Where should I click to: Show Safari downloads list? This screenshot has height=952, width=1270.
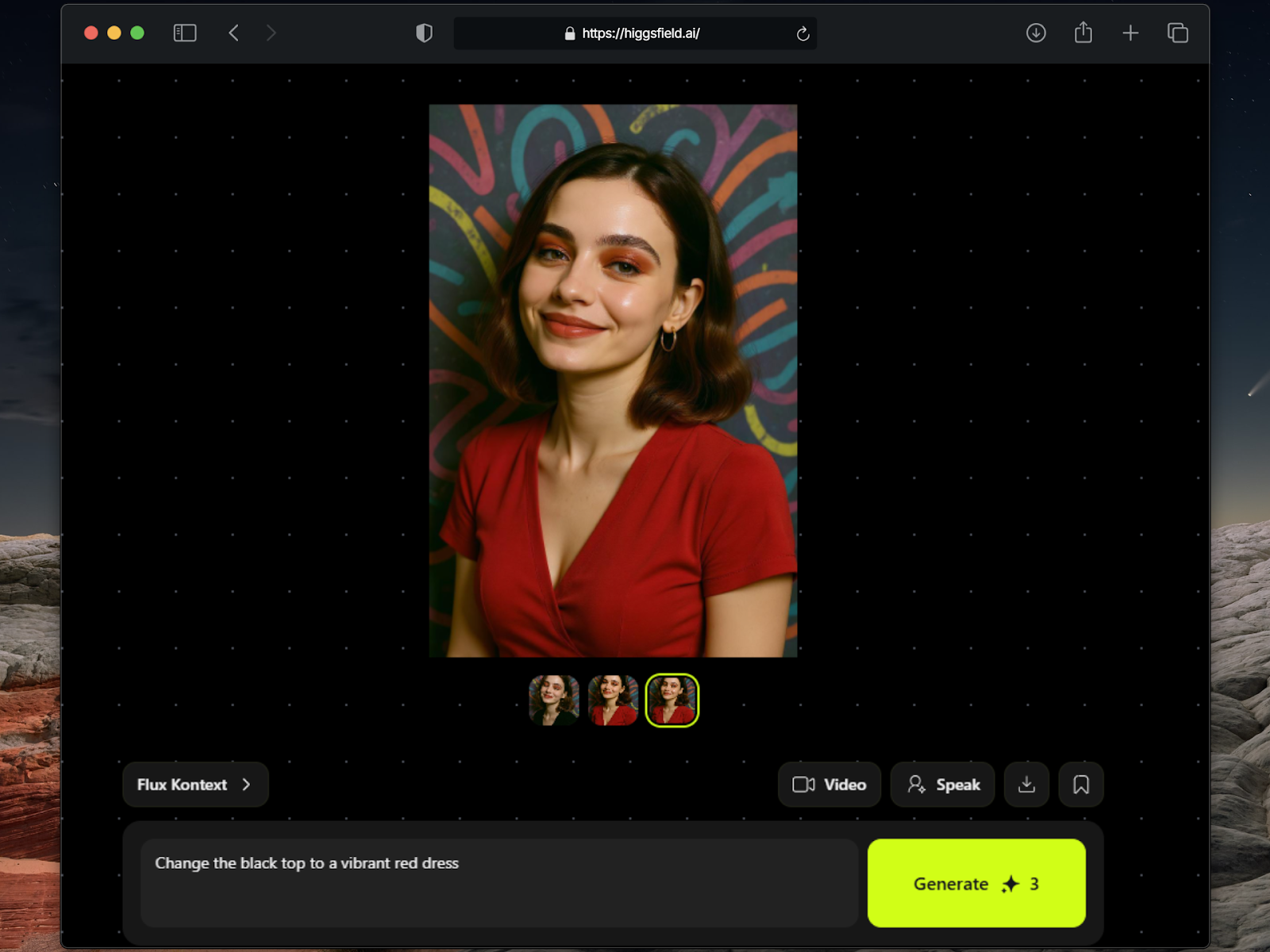[x=1035, y=33]
